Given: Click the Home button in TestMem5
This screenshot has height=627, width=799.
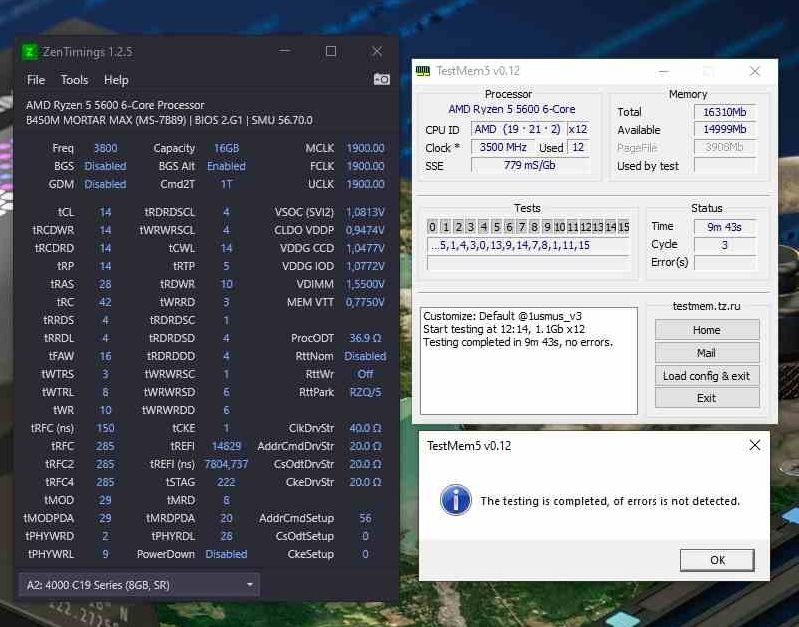Looking at the screenshot, I should tap(706, 330).
